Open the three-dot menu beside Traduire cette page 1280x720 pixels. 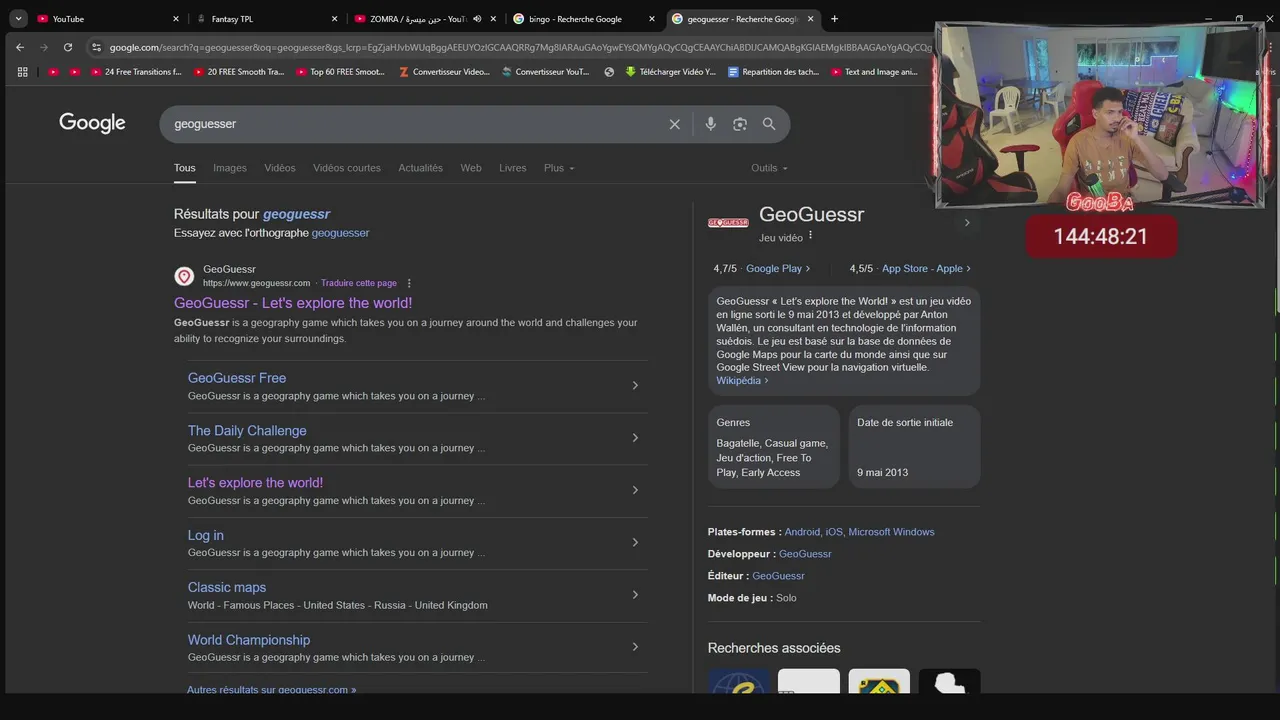[x=409, y=283]
